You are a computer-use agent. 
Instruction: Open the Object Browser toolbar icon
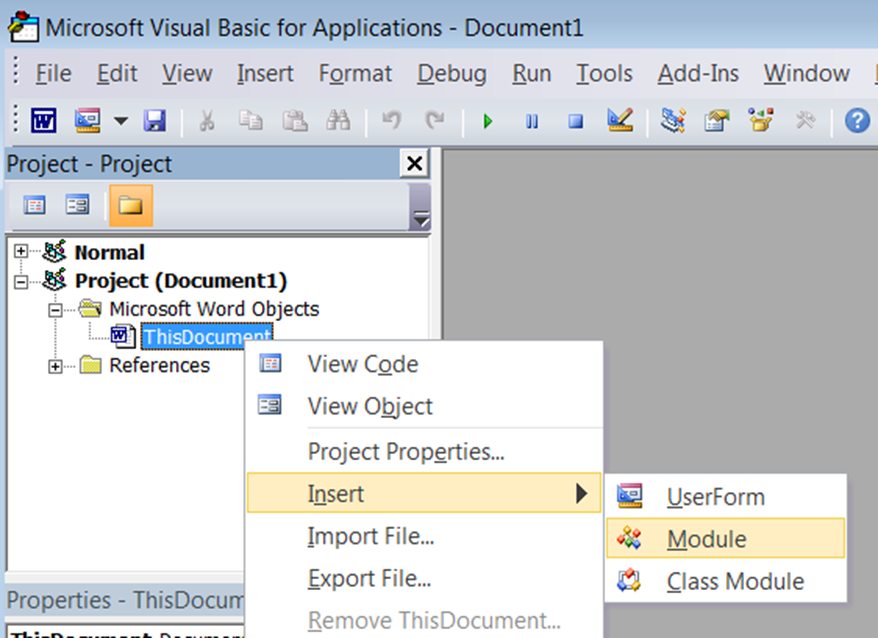point(760,120)
